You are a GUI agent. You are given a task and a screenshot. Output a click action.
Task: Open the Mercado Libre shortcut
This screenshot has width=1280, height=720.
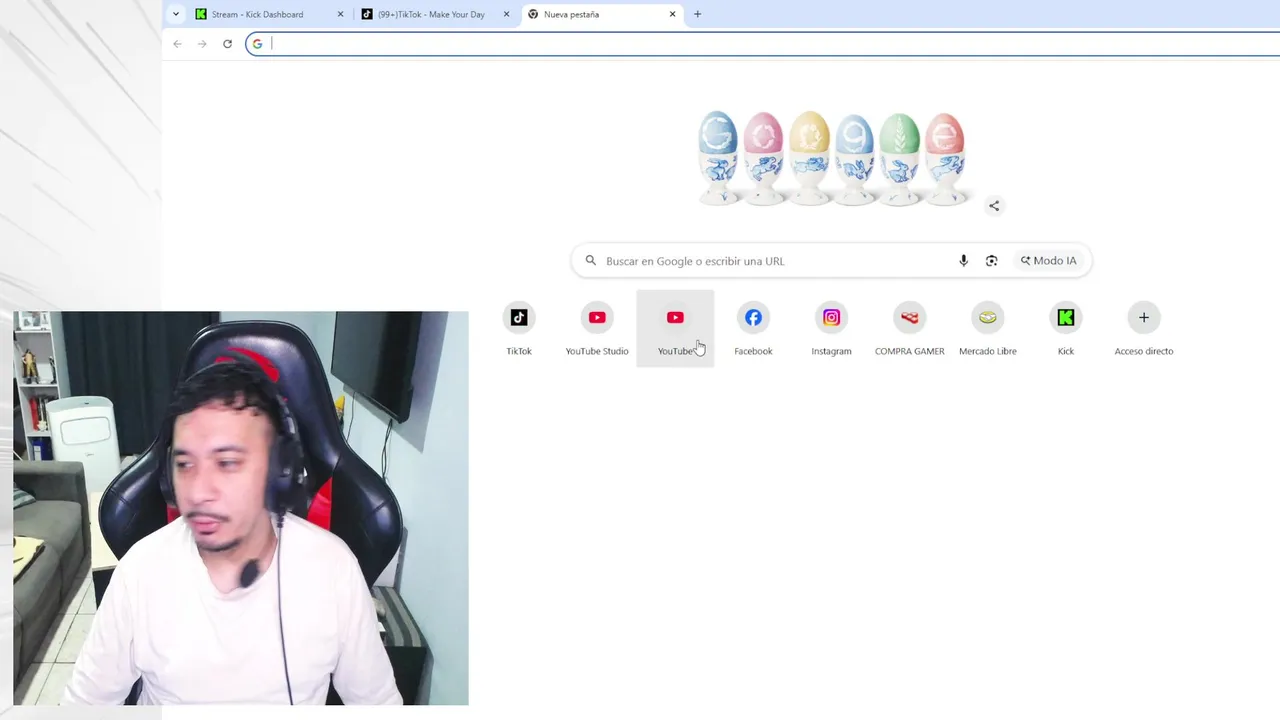click(987, 328)
